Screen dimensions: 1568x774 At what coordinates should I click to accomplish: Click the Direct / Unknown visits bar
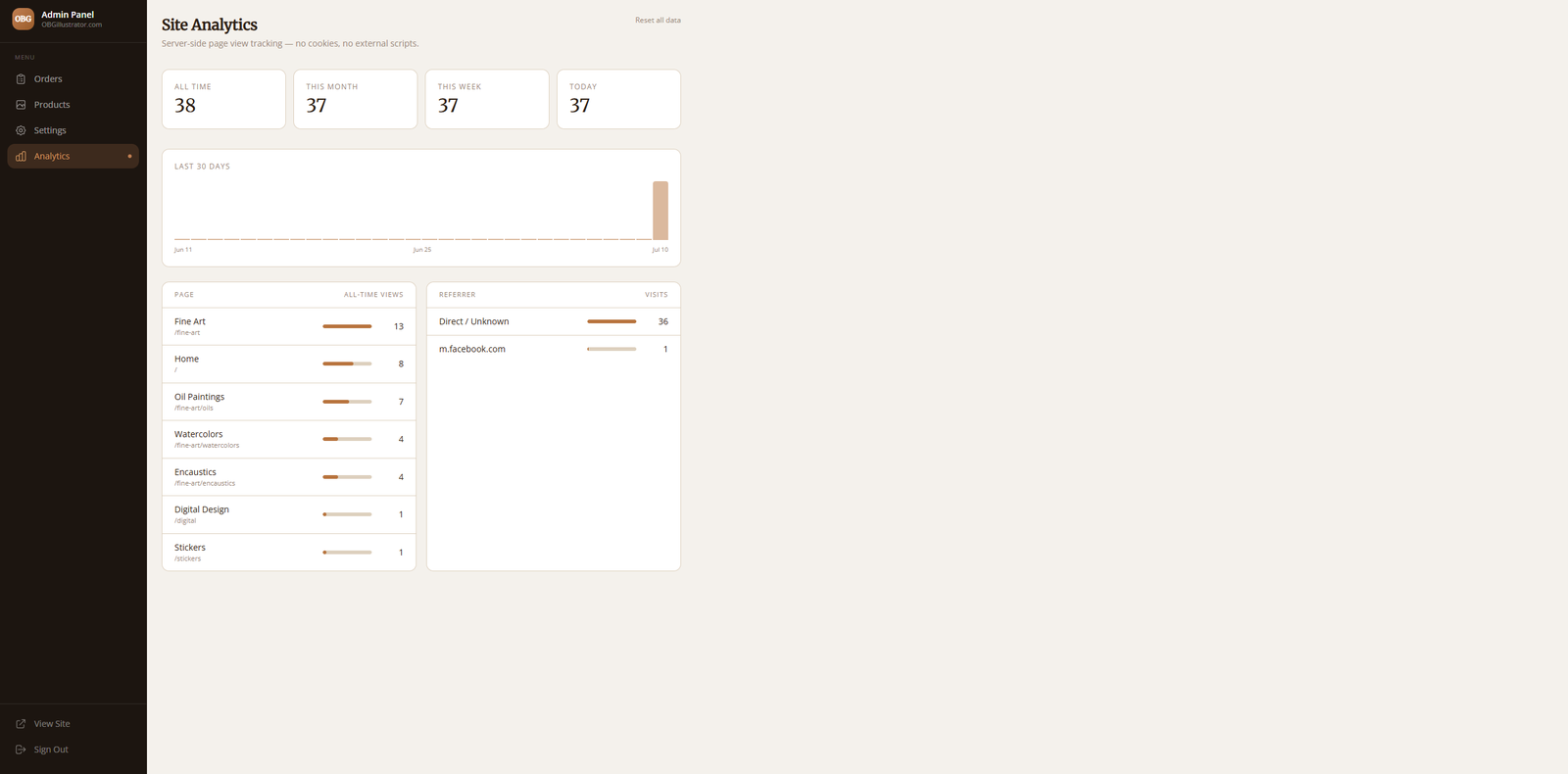(x=612, y=321)
